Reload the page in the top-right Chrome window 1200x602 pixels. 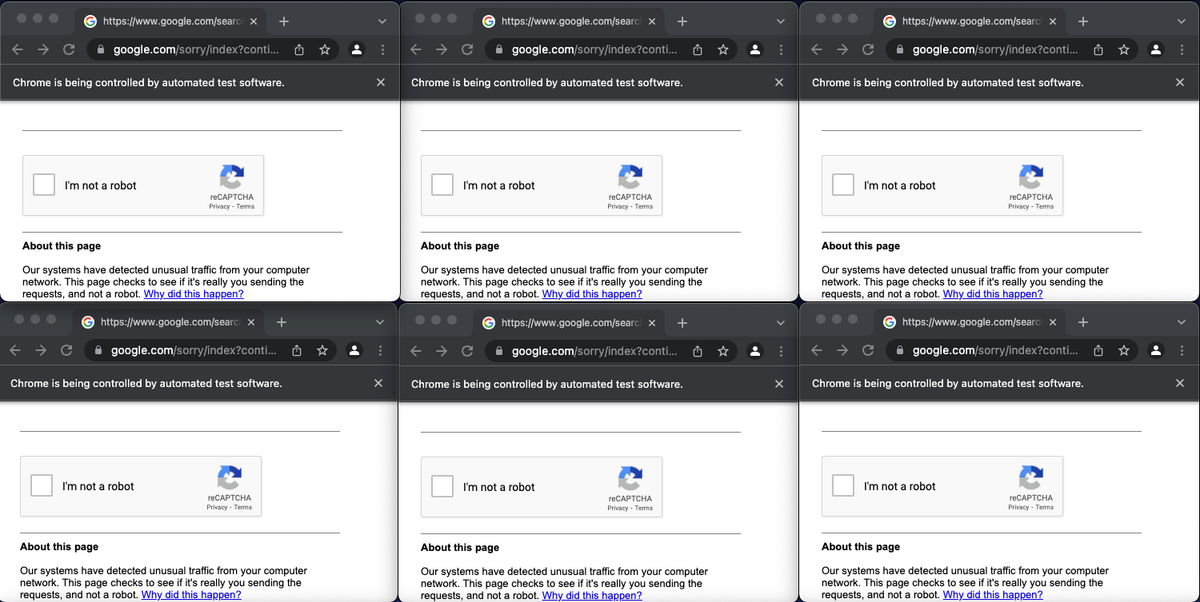pos(868,49)
